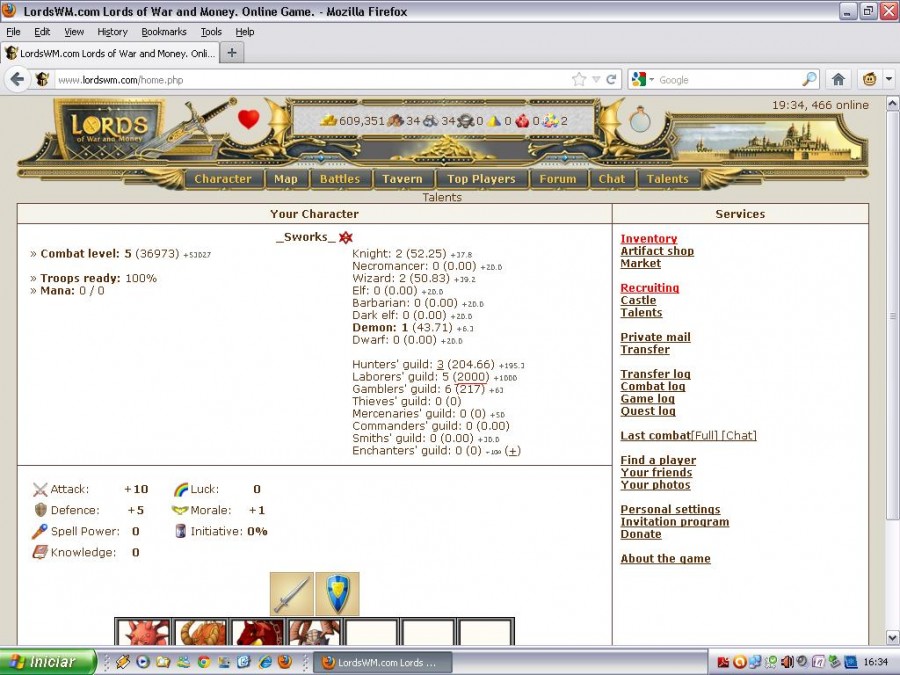The width and height of the screenshot is (900, 675).
Task: Click the volume speaker tray icon
Action: coord(788,662)
